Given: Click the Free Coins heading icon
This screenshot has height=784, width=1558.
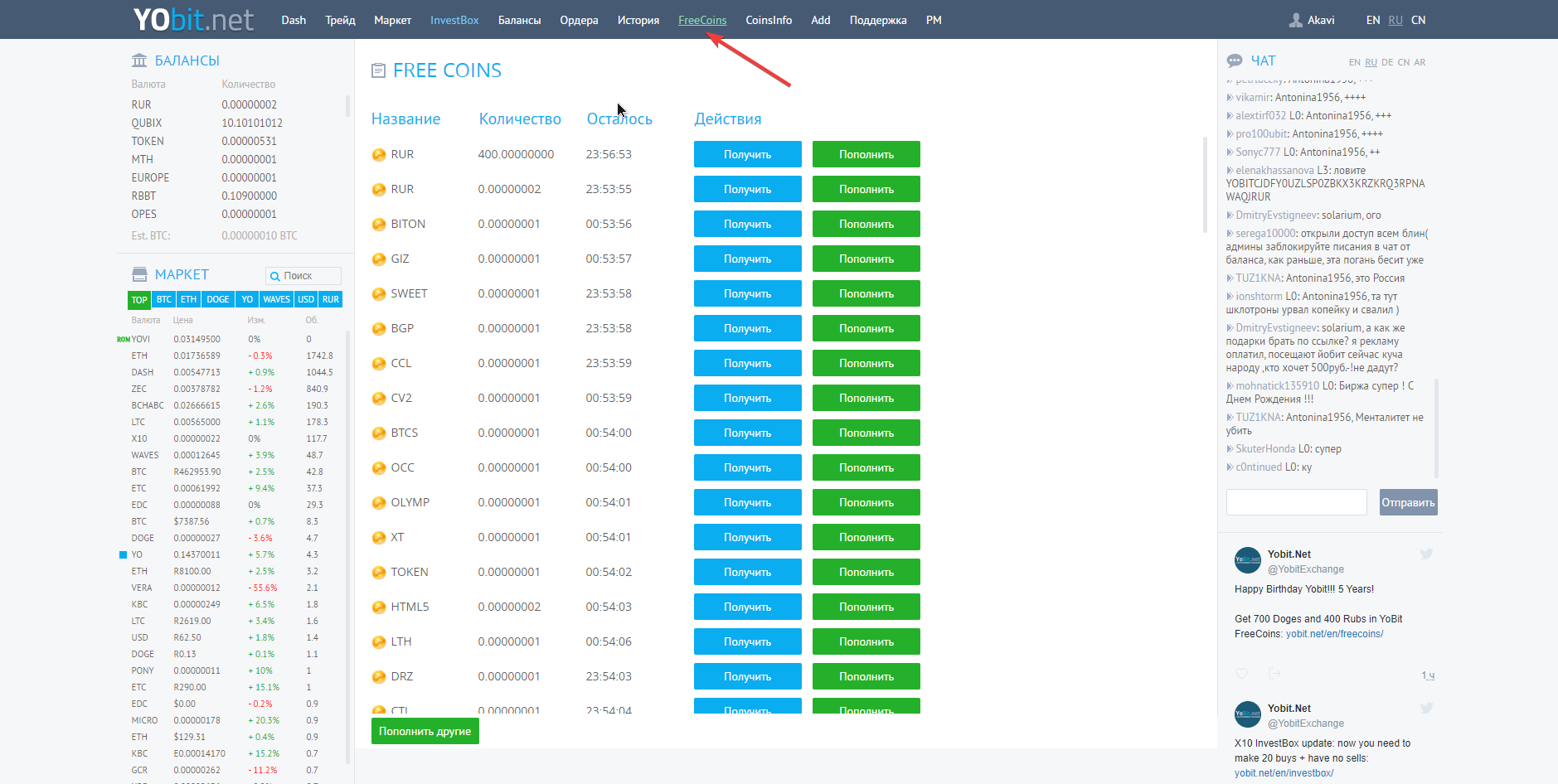Looking at the screenshot, I should click(x=378, y=70).
